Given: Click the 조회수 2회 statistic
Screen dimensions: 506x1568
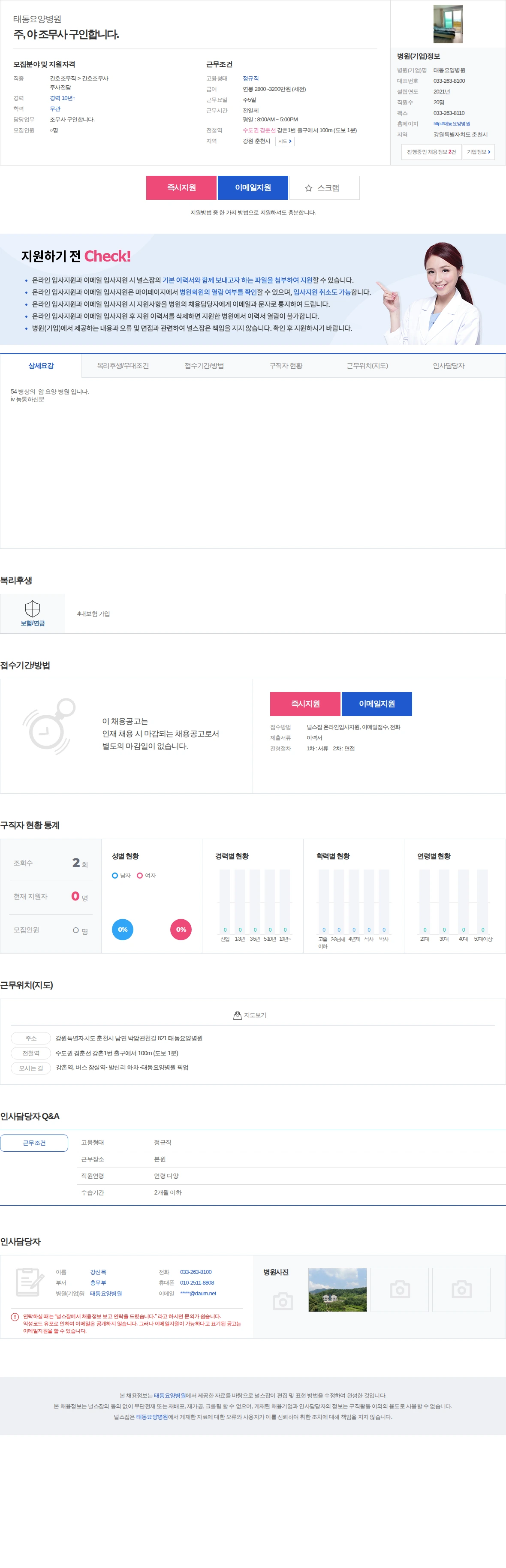Looking at the screenshot, I should point(51,863).
